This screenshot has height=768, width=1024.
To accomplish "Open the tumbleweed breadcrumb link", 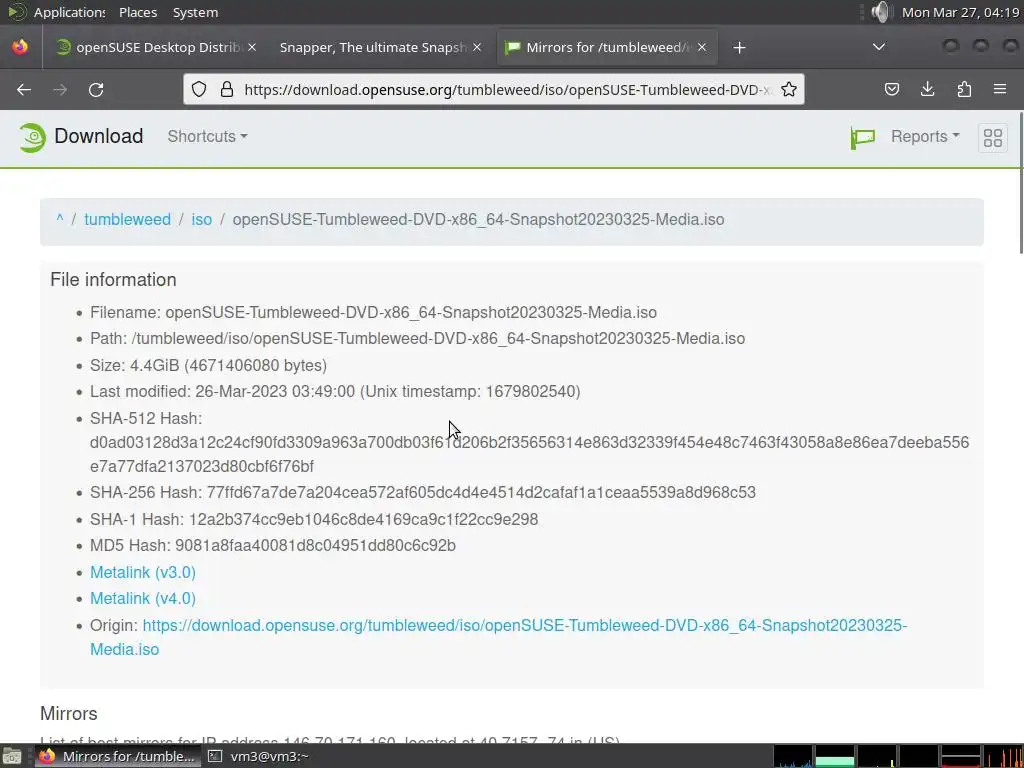I will [x=127, y=219].
